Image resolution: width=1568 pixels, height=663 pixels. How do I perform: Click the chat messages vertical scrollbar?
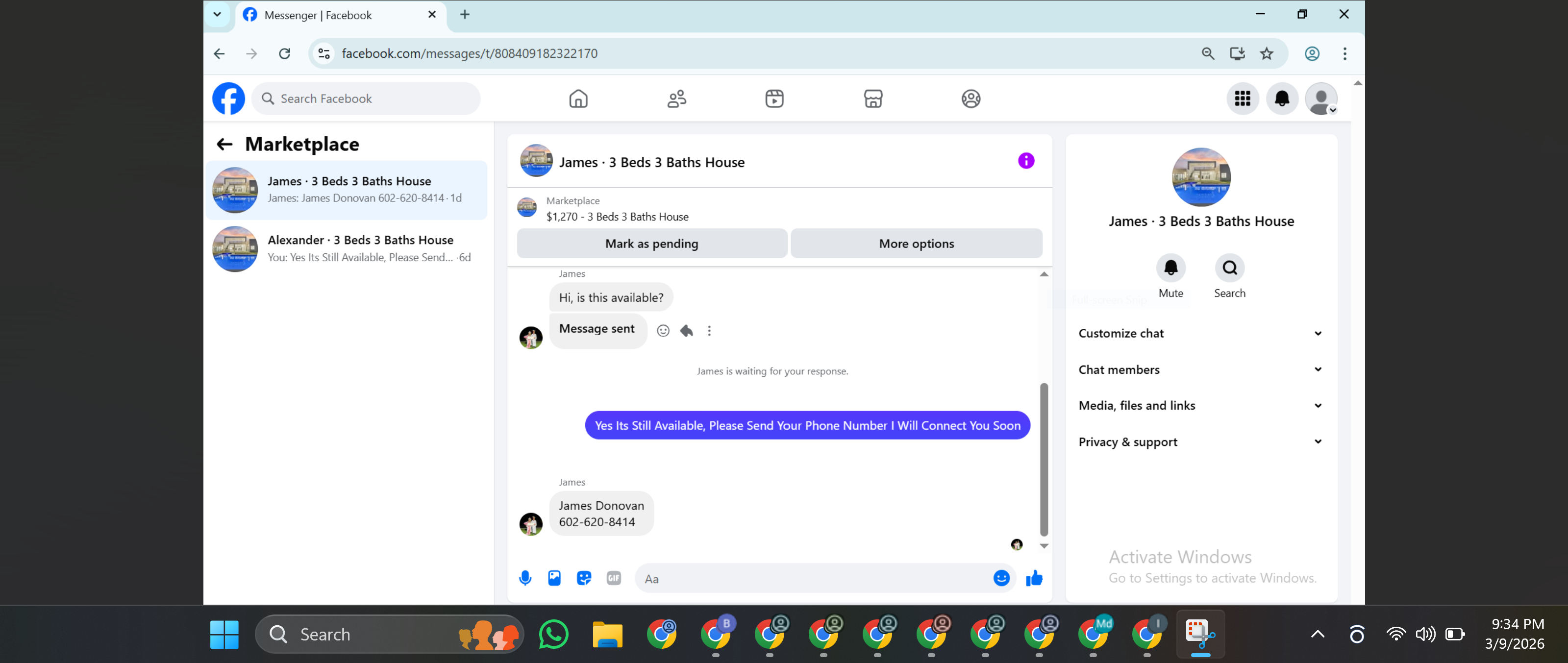[x=1044, y=459]
